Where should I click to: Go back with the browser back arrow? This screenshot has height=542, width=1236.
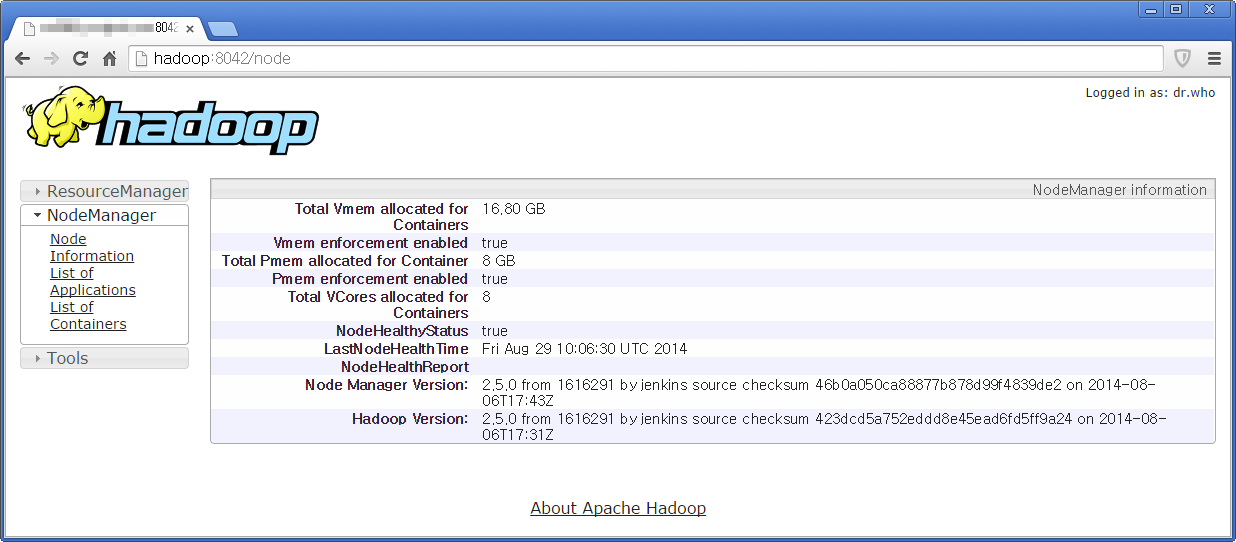tap(22, 59)
